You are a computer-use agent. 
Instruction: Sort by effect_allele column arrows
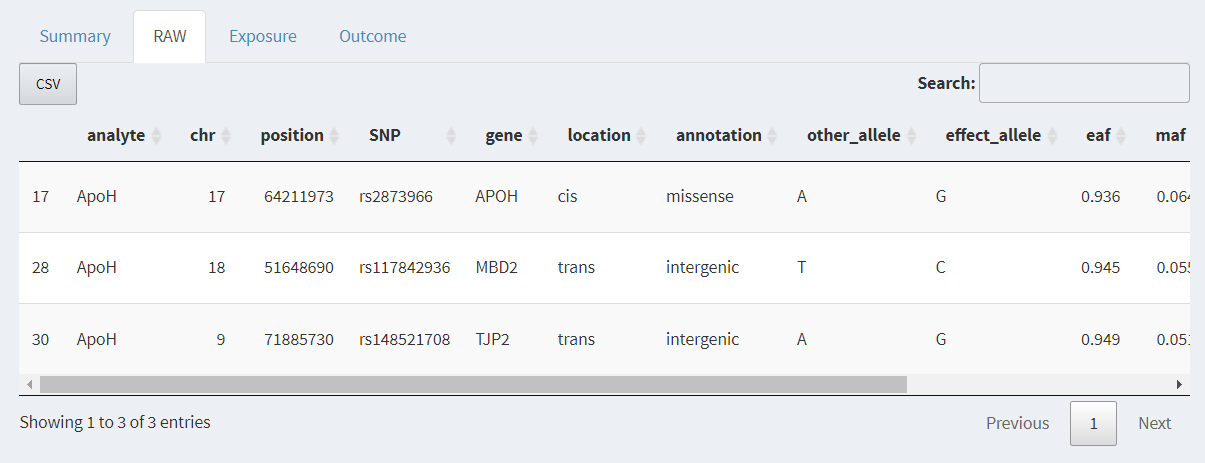(1051, 136)
